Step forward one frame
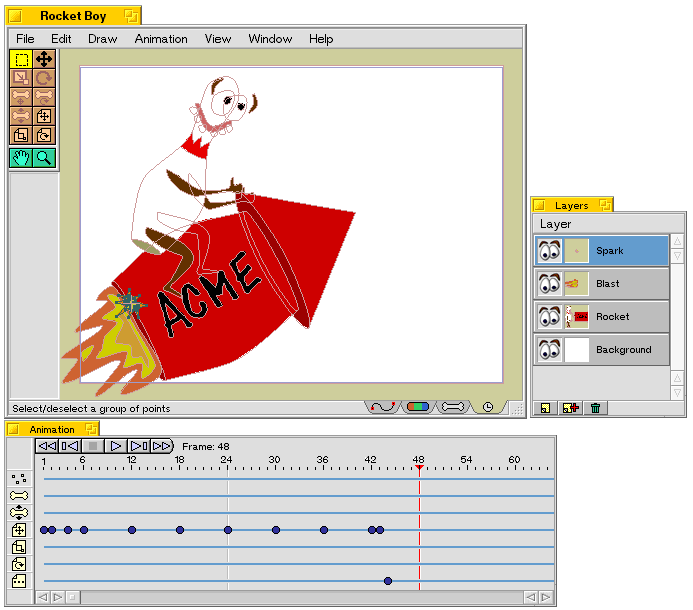 (139, 446)
